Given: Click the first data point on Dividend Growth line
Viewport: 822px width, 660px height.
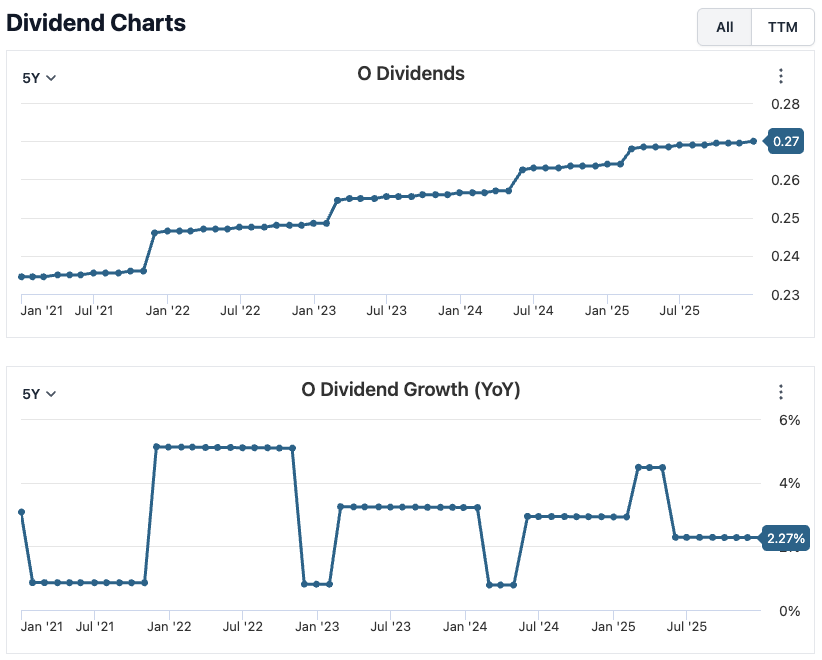Looking at the screenshot, I should click(x=21, y=512).
